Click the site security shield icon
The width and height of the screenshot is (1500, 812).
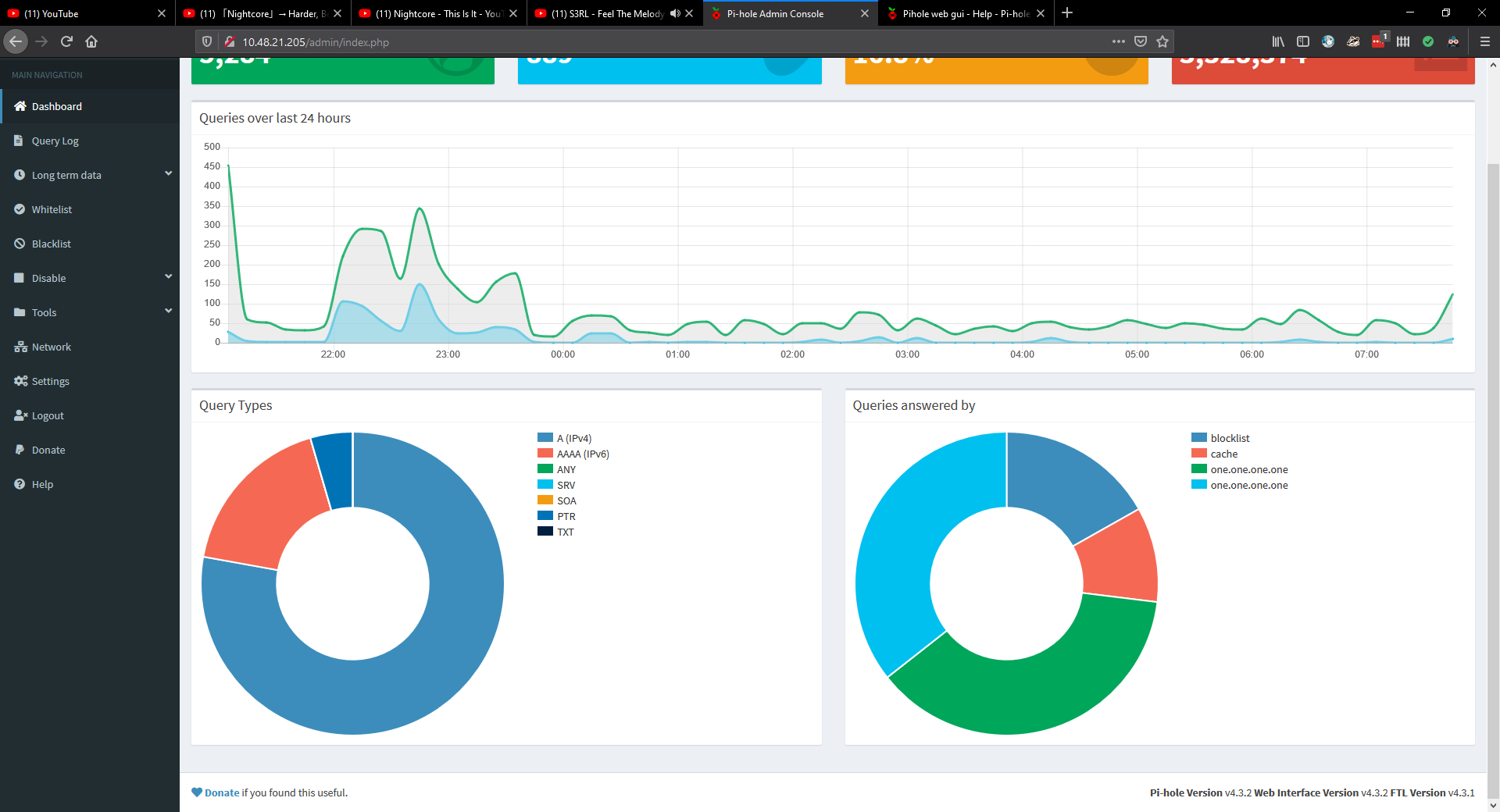pyautogui.click(x=207, y=41)
